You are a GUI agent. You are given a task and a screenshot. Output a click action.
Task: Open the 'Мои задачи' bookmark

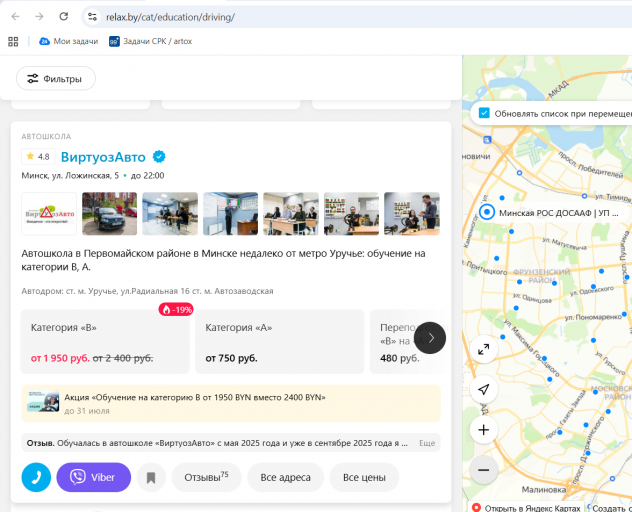(x=69, y=41)
